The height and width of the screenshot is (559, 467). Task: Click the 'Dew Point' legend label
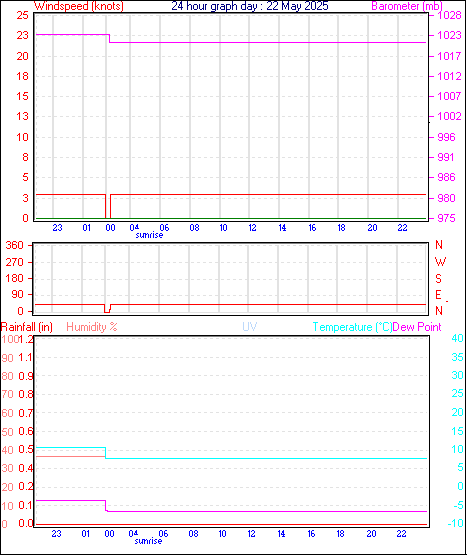tap(417, 327)
